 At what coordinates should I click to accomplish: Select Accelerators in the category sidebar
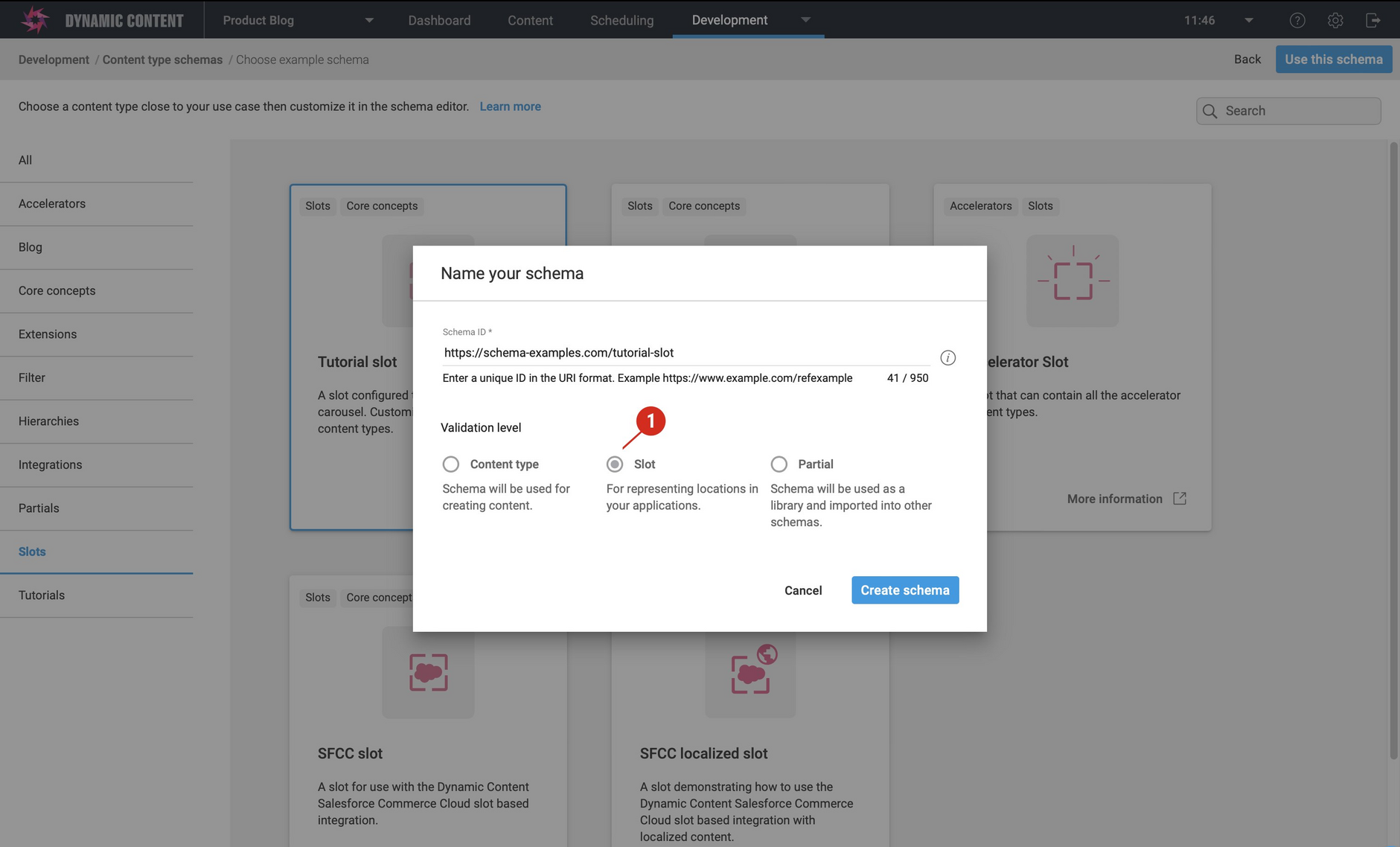pyautogui.click(x=52, y=204)
